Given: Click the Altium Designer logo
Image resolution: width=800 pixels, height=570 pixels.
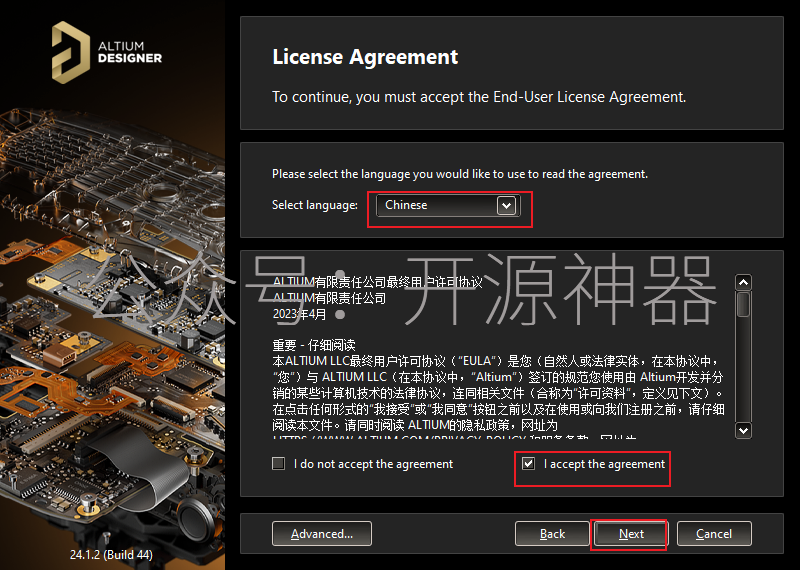Looking at the screenshot, I should [x=106, y=52].
